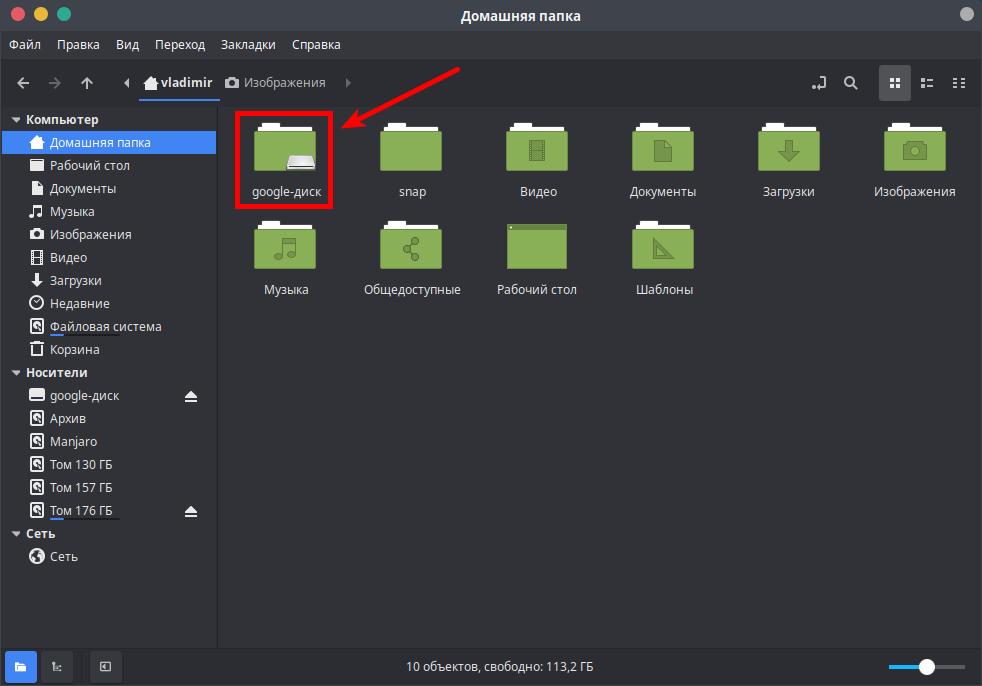This screenshot has height=686, width=982.
Task: Toggle the location entry field icon
Action: point(818,83)
